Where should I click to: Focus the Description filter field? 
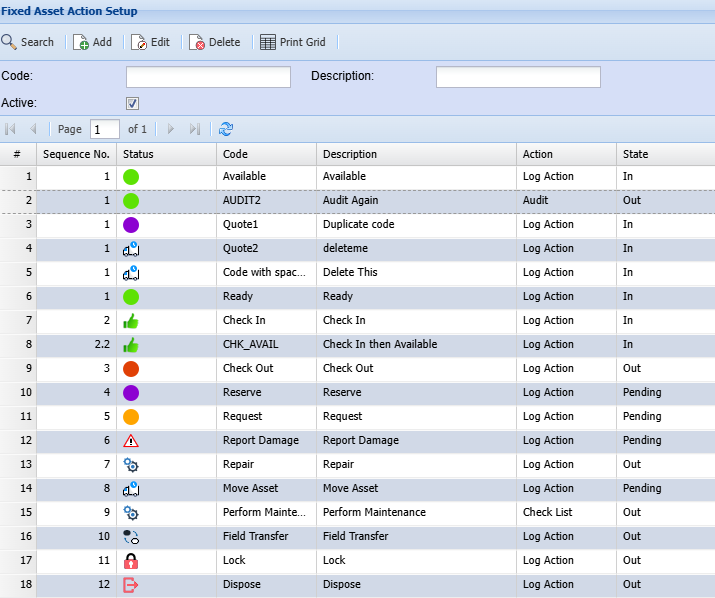point(518,77)
